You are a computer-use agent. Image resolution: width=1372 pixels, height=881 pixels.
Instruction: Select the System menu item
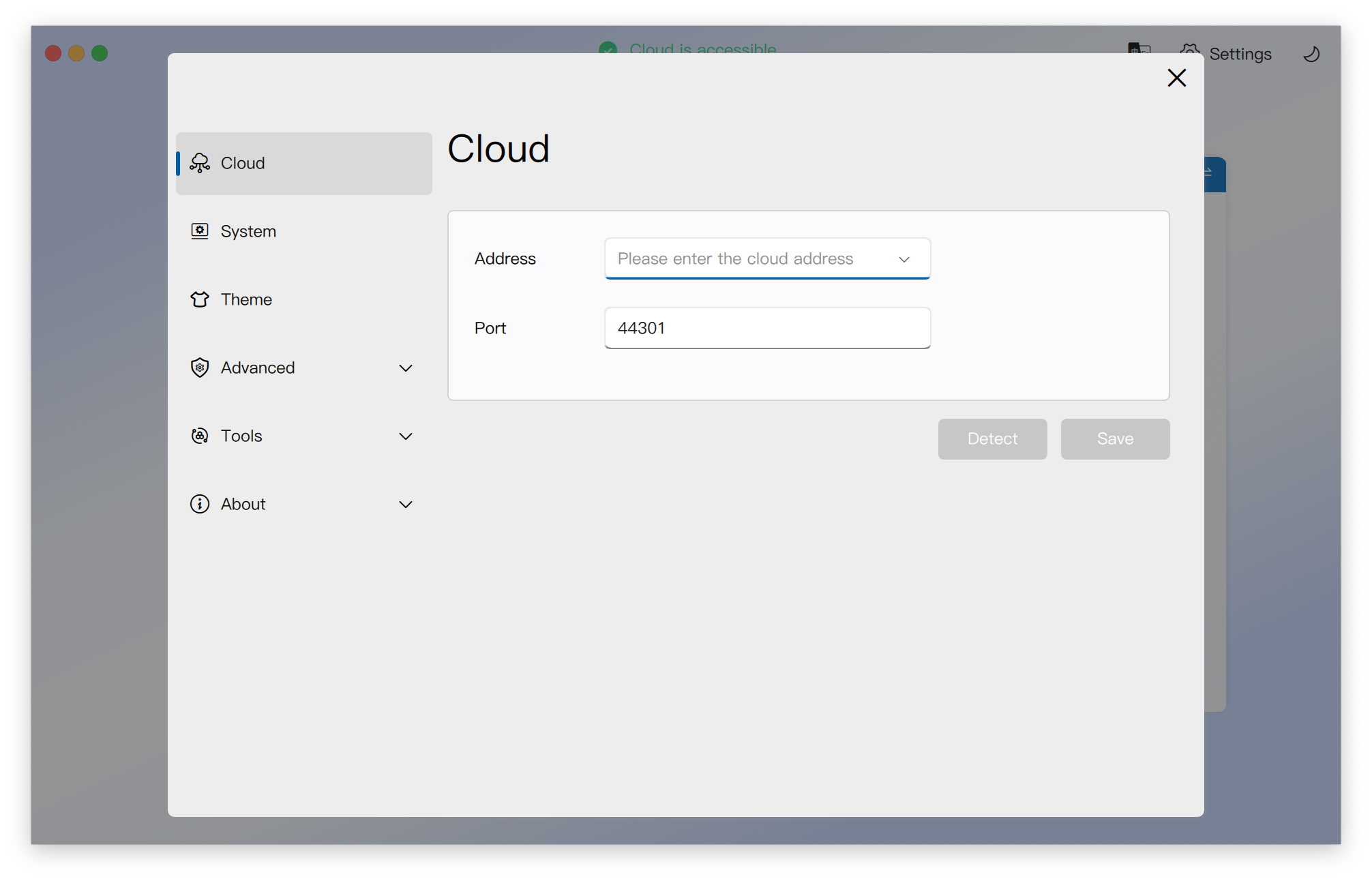click(x=248, y=231)
